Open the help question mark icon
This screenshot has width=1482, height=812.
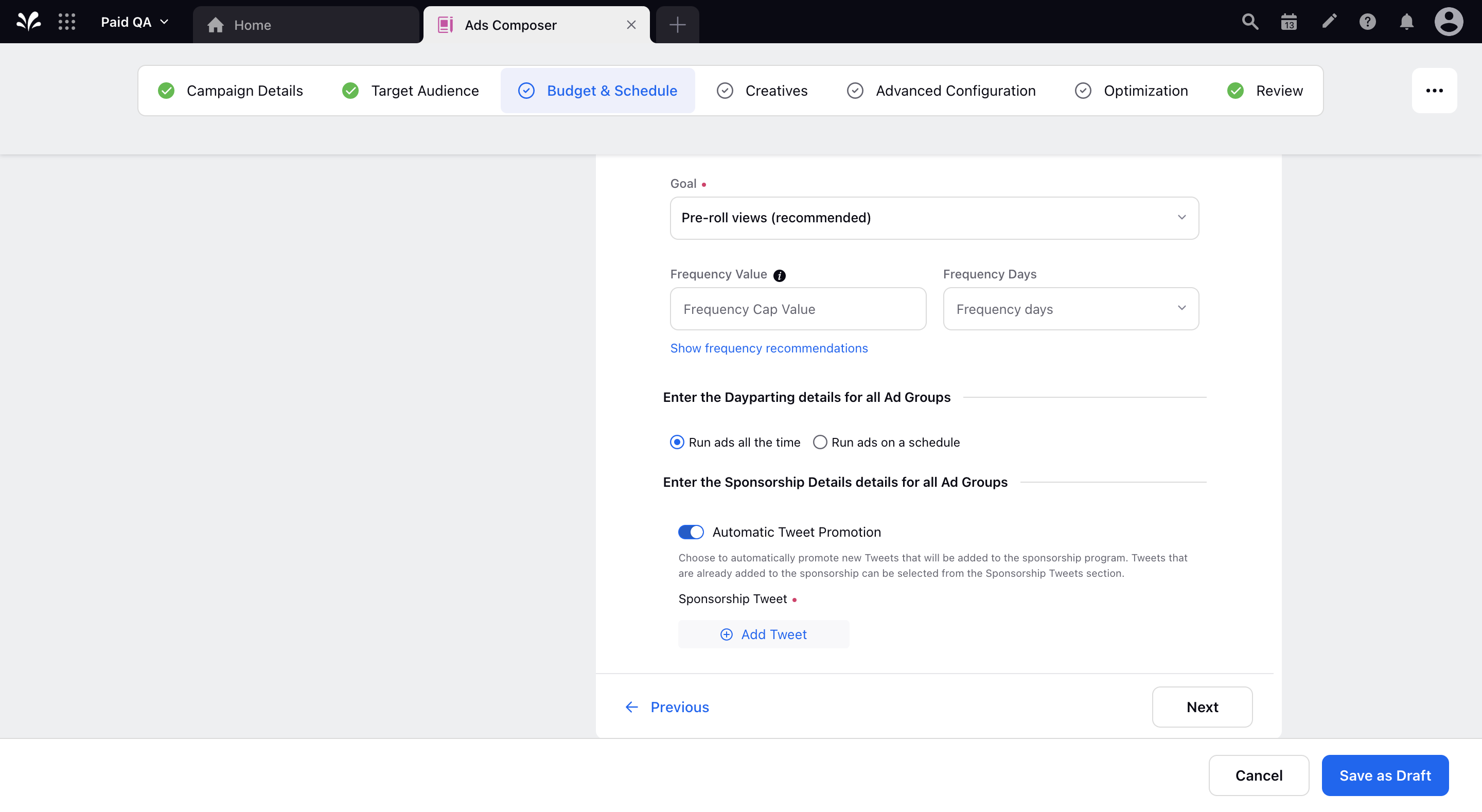pos(1368,22)
